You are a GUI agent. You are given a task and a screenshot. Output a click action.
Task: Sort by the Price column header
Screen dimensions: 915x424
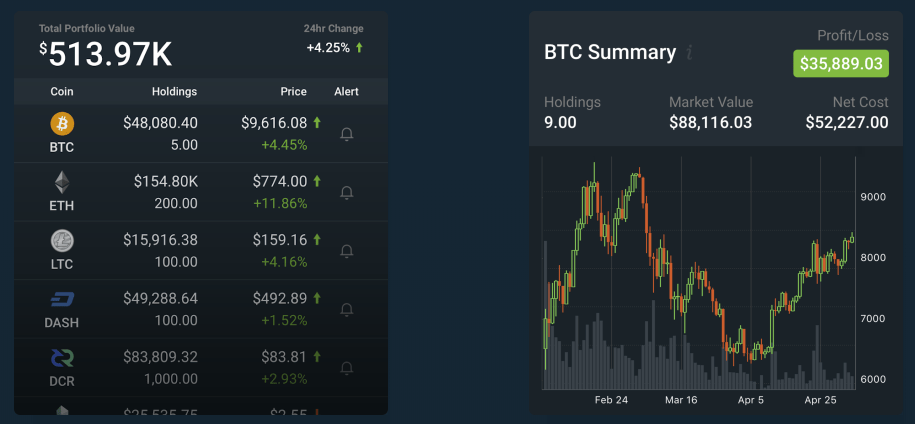pyautogui.click(x=294, y=92)
